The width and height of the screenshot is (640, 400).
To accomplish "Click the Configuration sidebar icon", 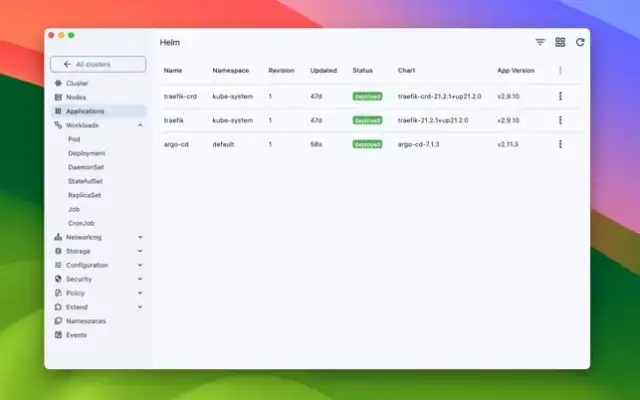I will pos(58,265).
